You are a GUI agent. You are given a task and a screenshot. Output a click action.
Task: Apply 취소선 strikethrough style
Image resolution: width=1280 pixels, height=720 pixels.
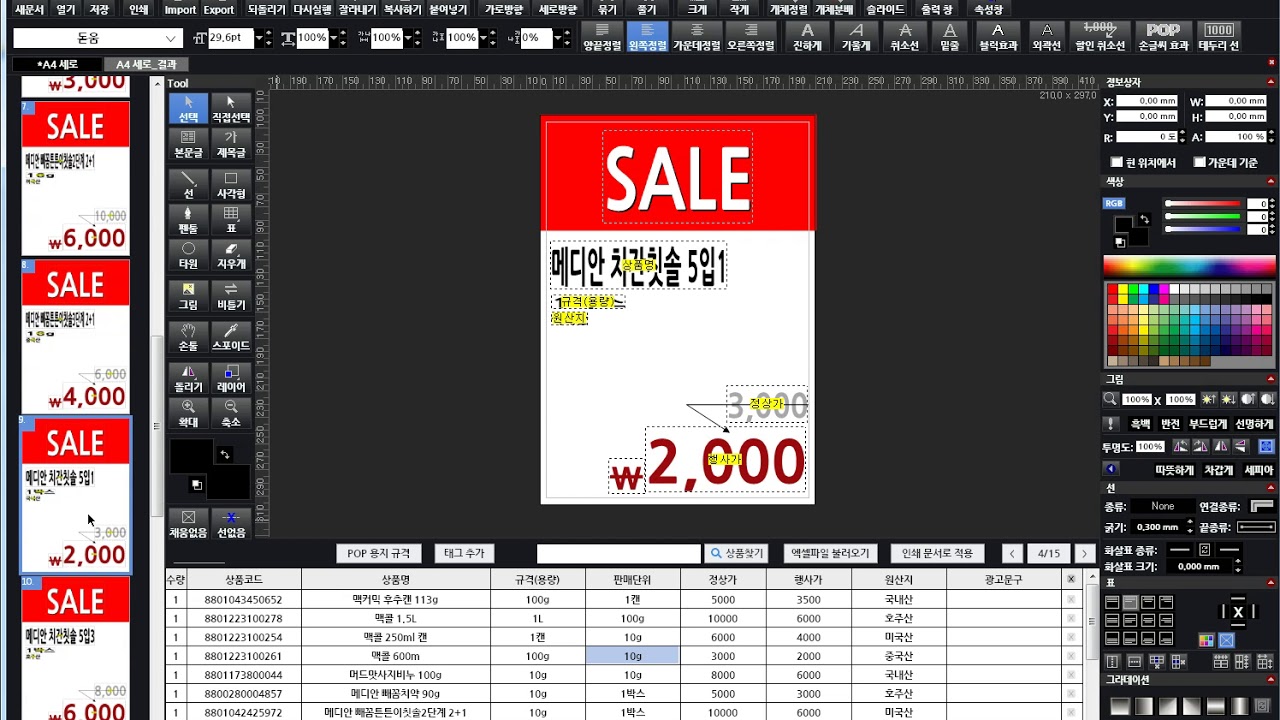click(x=905, y=38)
